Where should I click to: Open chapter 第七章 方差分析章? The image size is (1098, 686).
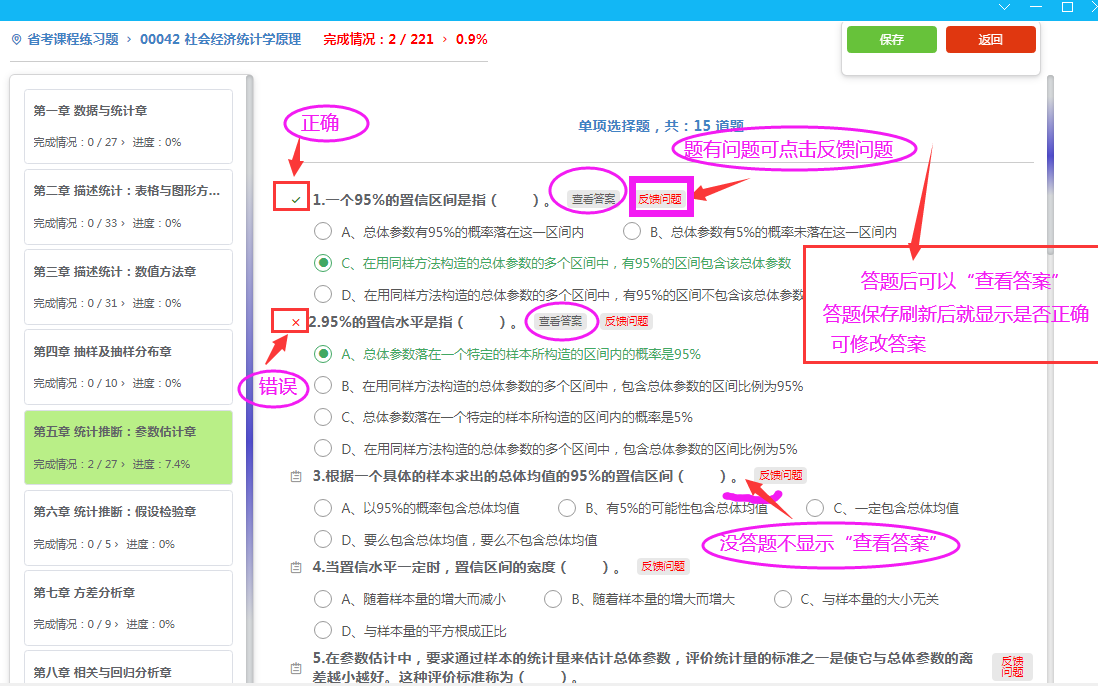[x=129, y=608]
